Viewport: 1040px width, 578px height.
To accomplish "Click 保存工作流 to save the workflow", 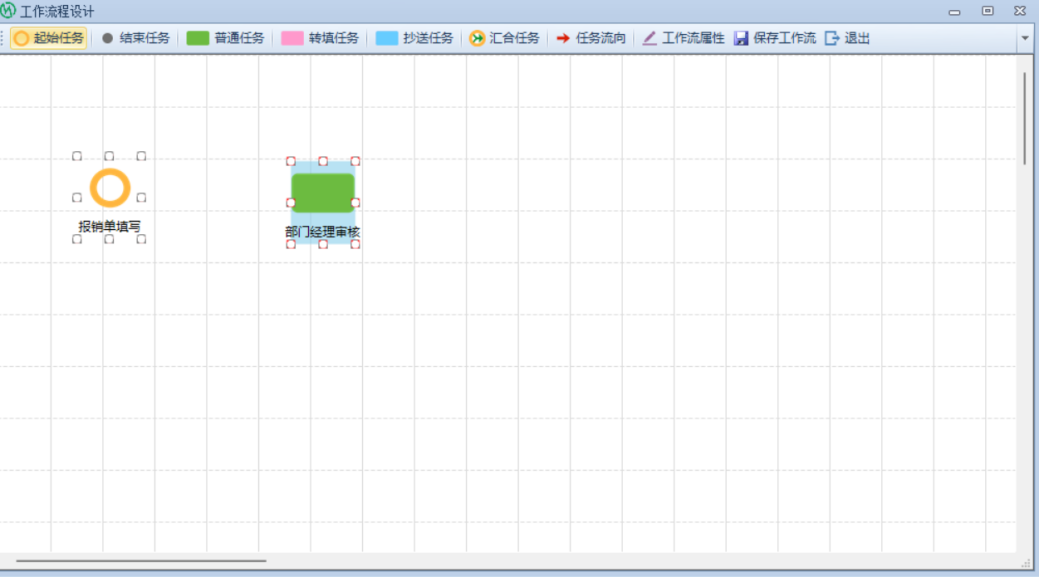I will tap(775, 38).
